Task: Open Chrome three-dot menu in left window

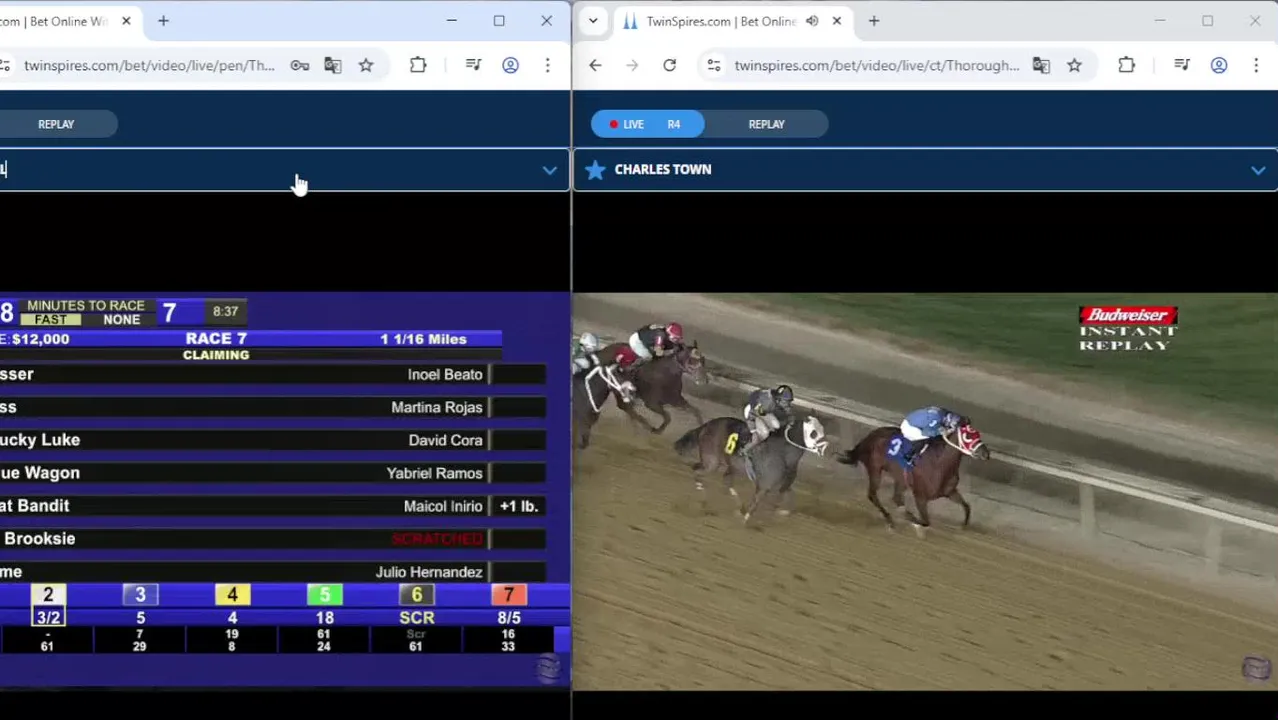Action: (x=547, y=65)
